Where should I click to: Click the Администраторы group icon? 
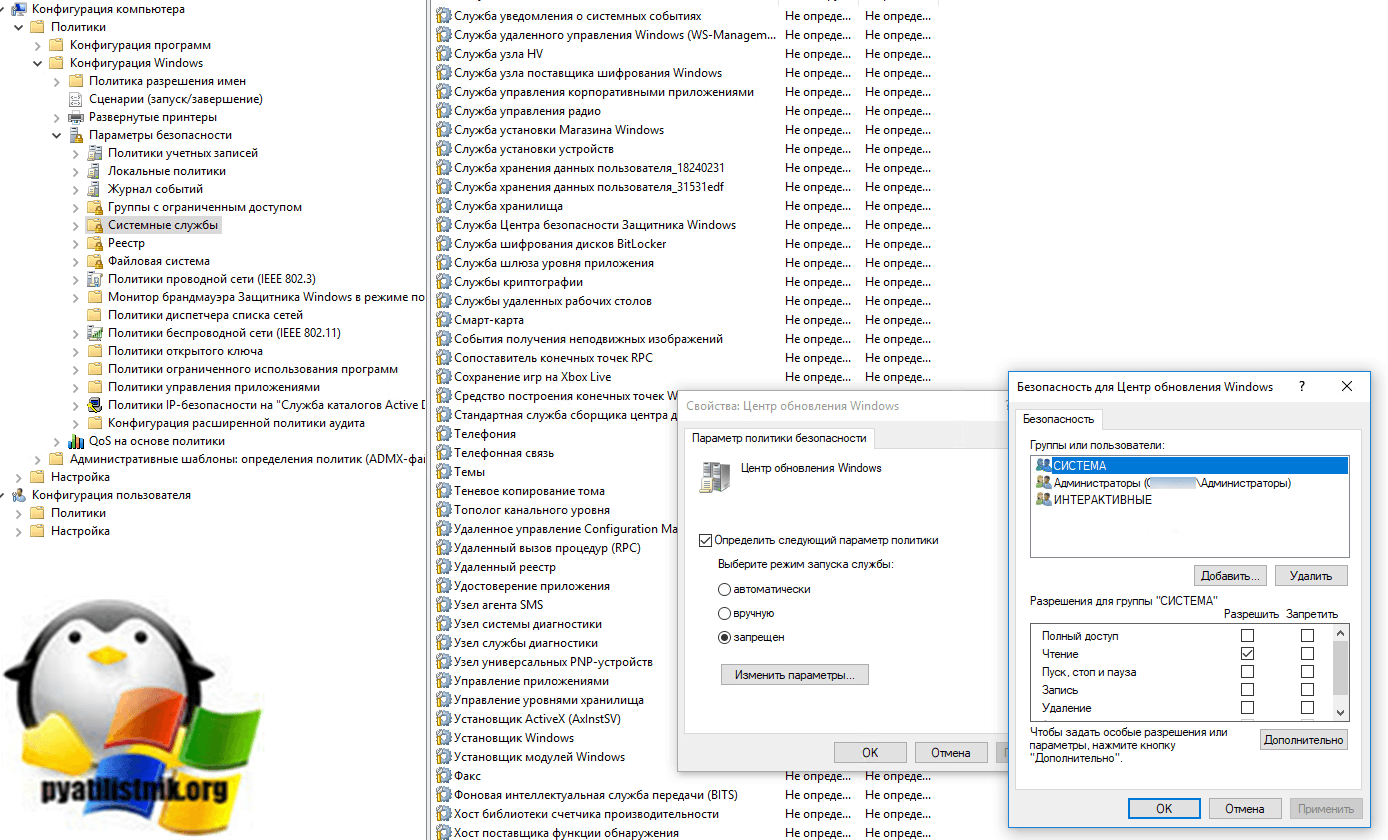(1044, 483)
